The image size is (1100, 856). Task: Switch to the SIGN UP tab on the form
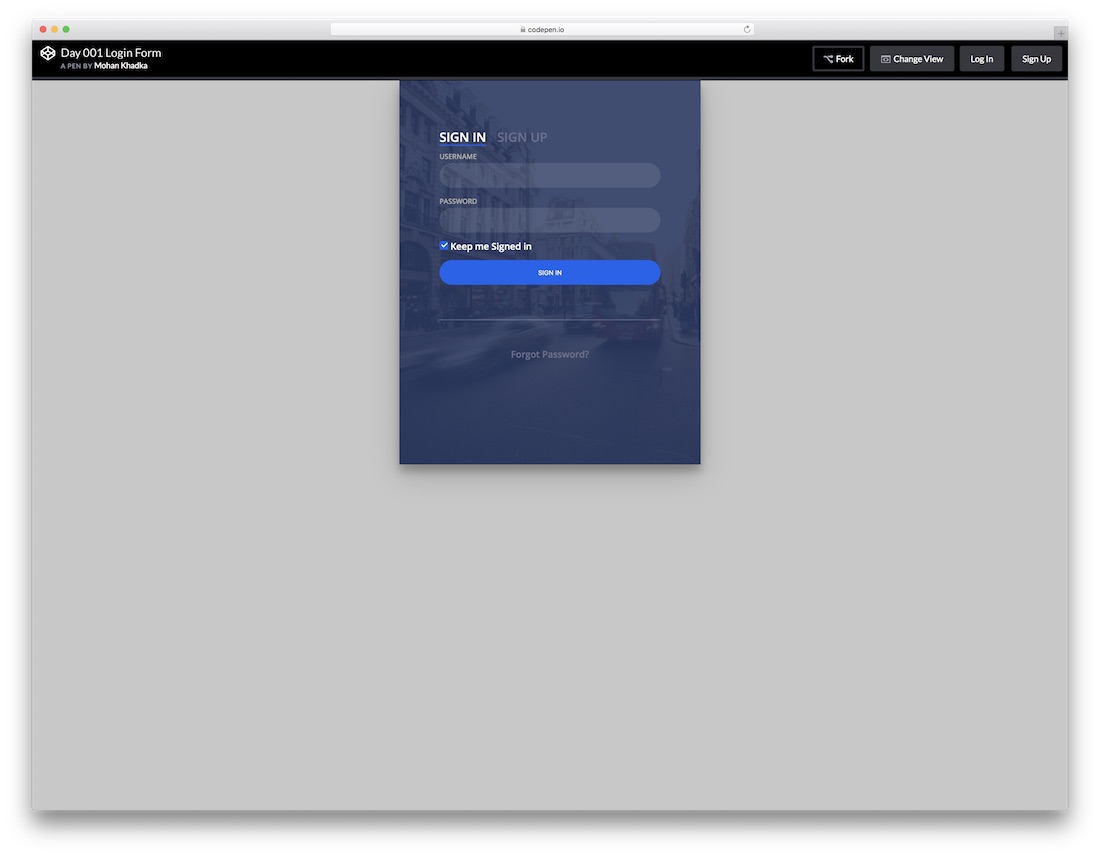tap(521, 137)
